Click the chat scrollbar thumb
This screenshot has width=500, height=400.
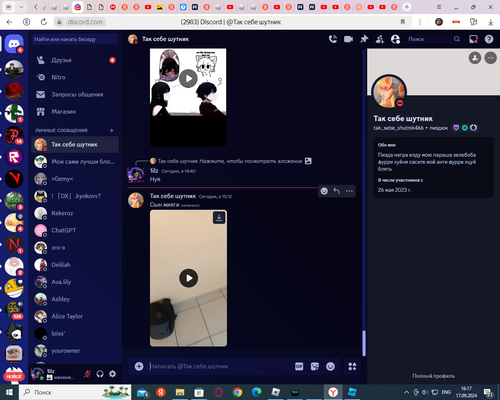pos(364,343)
